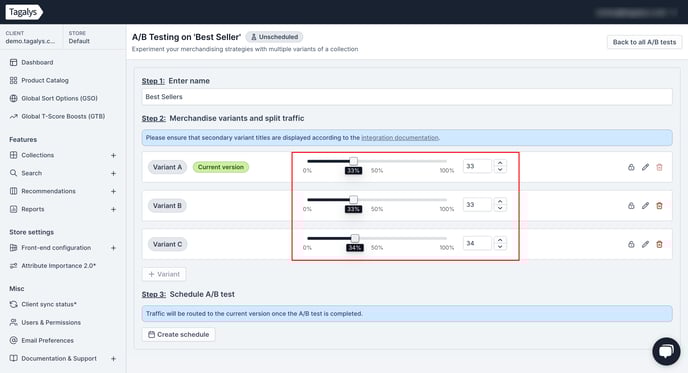Expand Front-end configuration plus button
This screenshot has width=688, height=373.
113,248
